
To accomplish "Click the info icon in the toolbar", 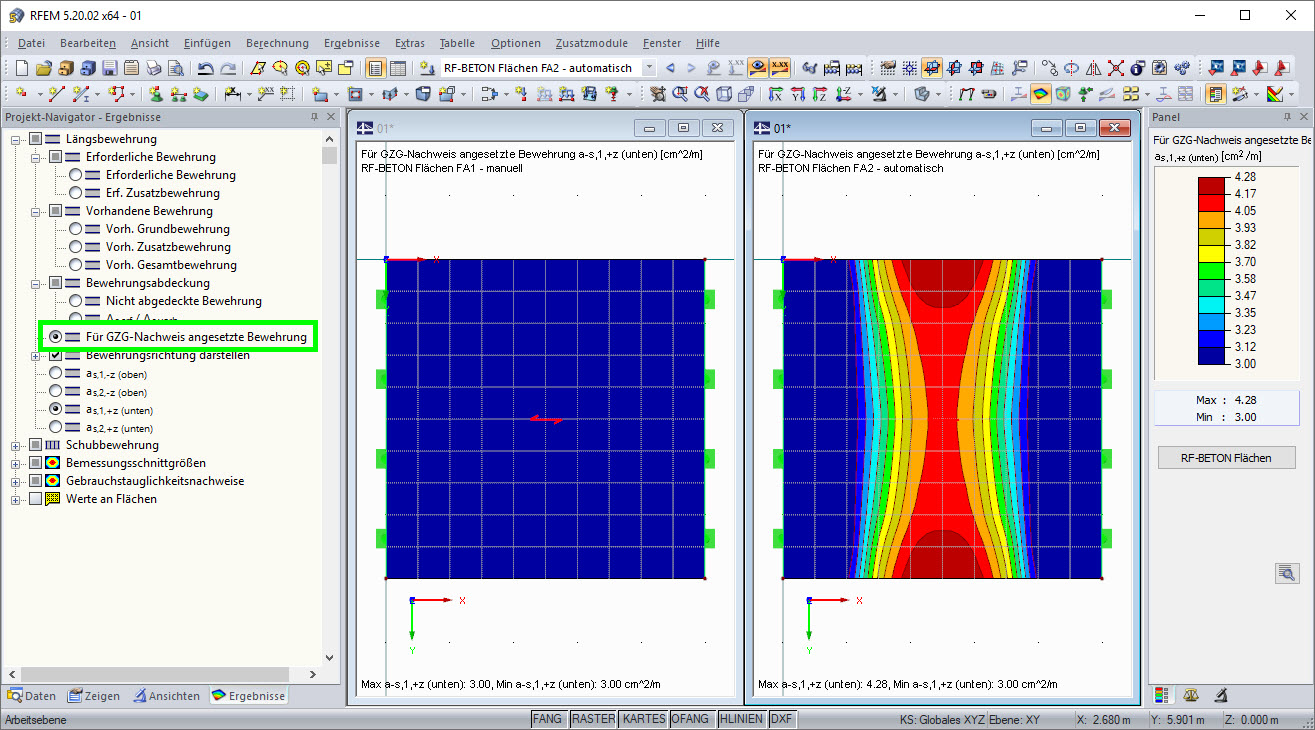I will coord(1135,69).
